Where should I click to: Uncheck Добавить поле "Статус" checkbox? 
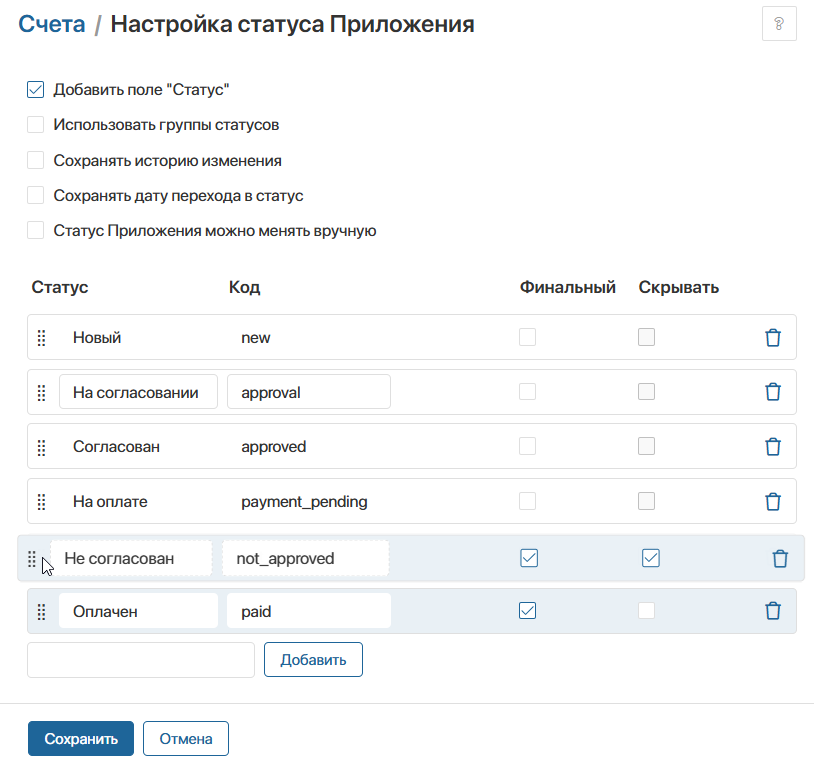click(x=35, y=89)
